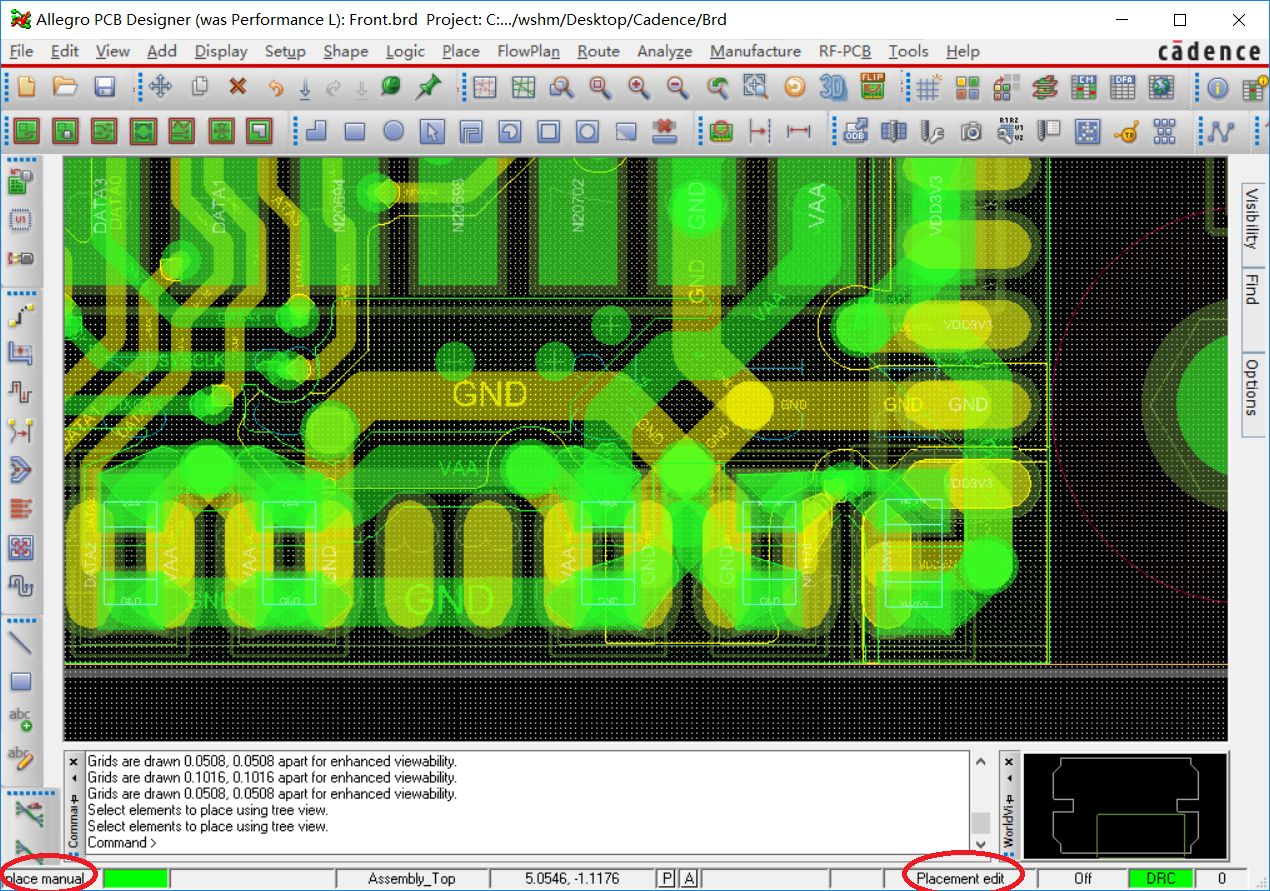The width and height of the screenshot is (1270, 891).
Task: Click the orange Redraw/Refresh icon
Action: tap(794, 88)
